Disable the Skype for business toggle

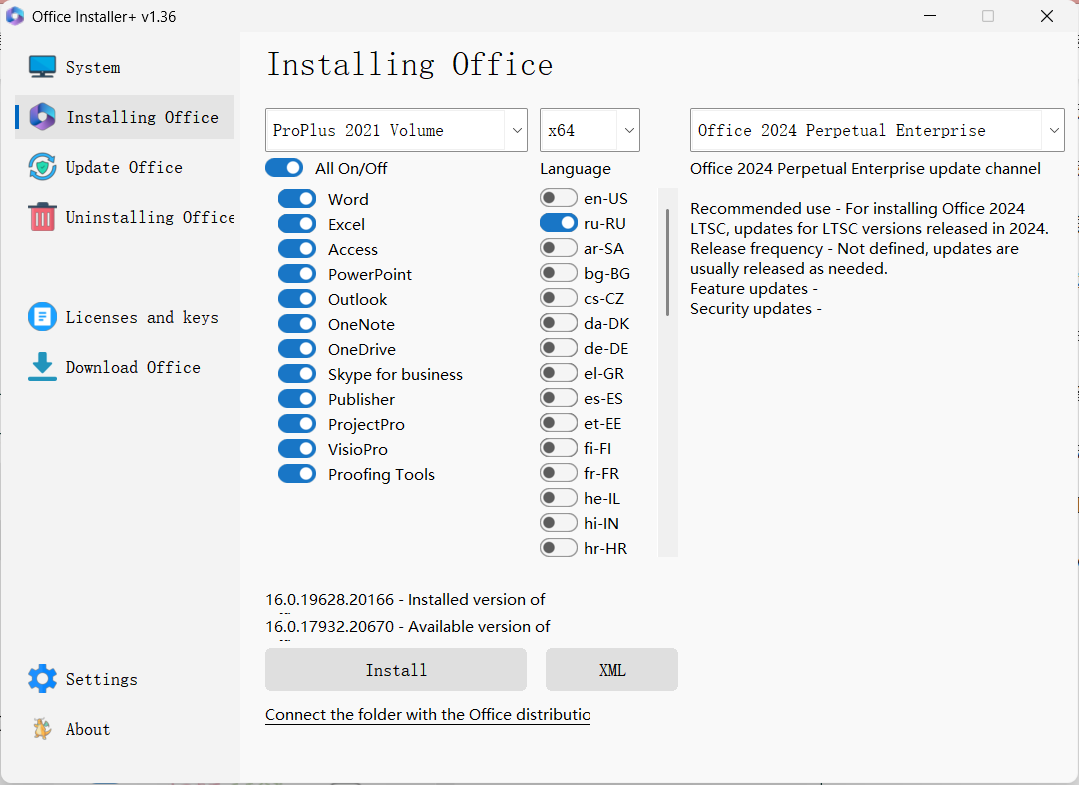[297, 374]
